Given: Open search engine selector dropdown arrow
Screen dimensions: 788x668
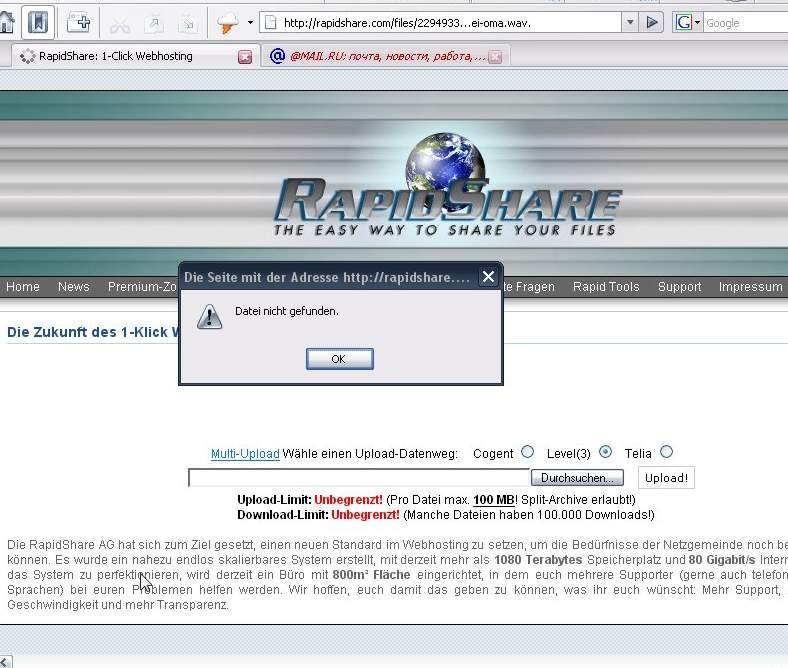Looking at the screenshot, I should [697, 23].
